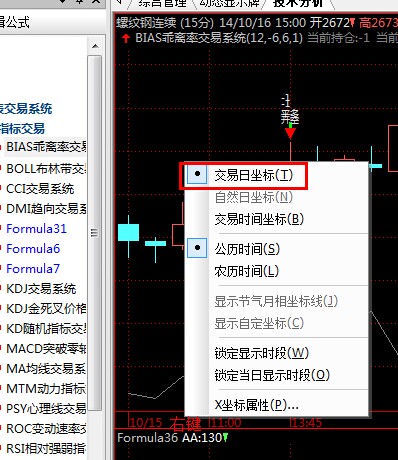The image size is (398, 460).
Task: Select CCI交易系统 formula
Action: (x=40, y=189)
